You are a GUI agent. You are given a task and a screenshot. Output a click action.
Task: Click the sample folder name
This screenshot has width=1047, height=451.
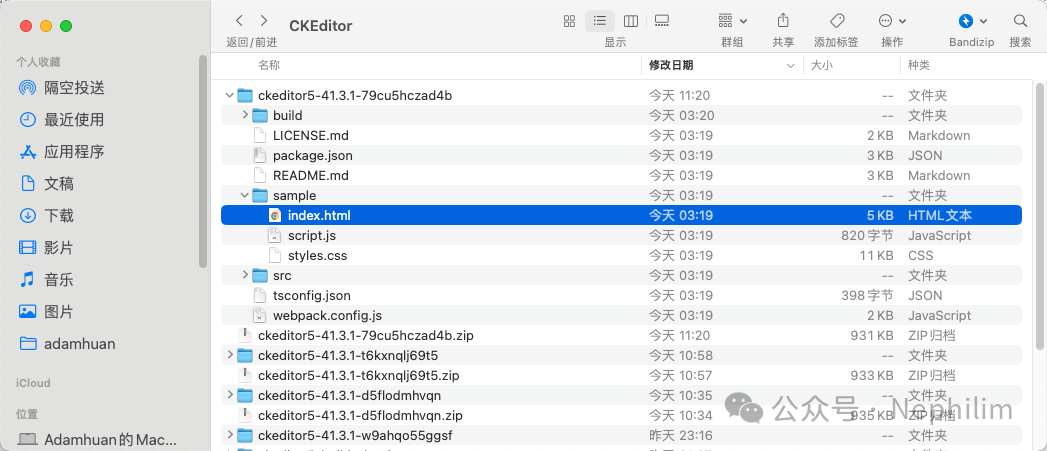[294, 196]
